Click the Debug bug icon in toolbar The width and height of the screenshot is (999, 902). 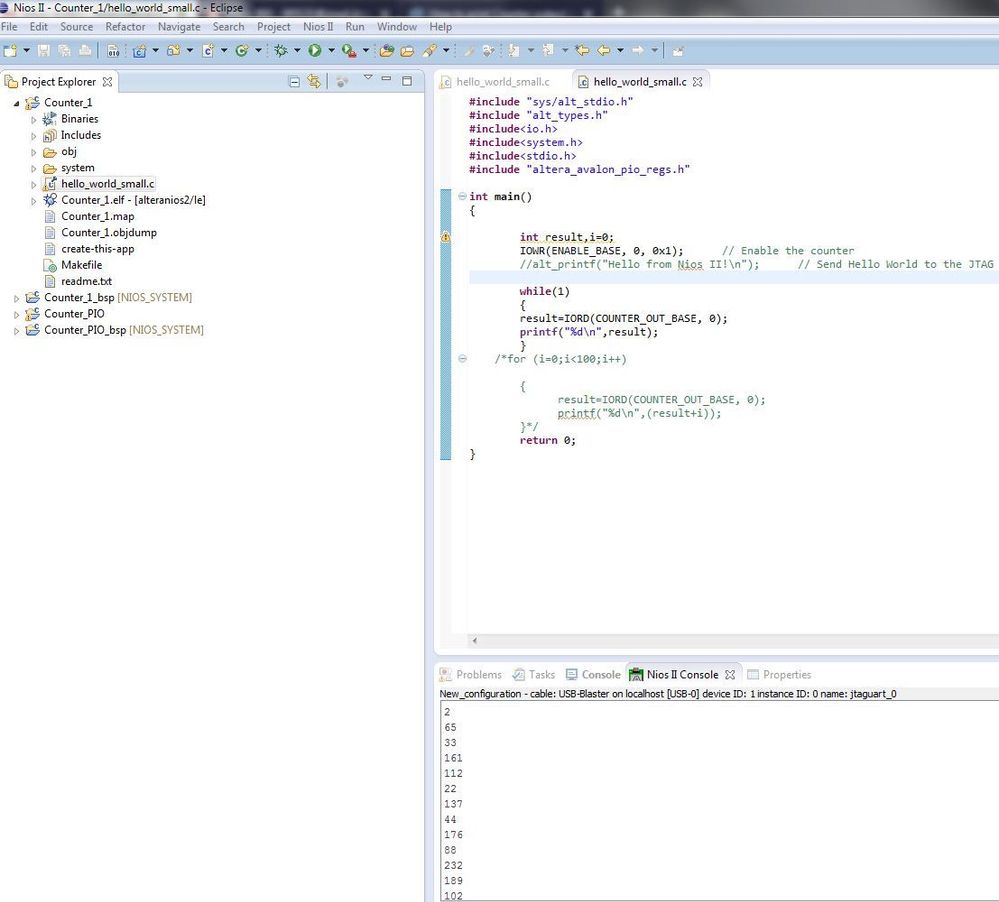[x=281, y=50]
